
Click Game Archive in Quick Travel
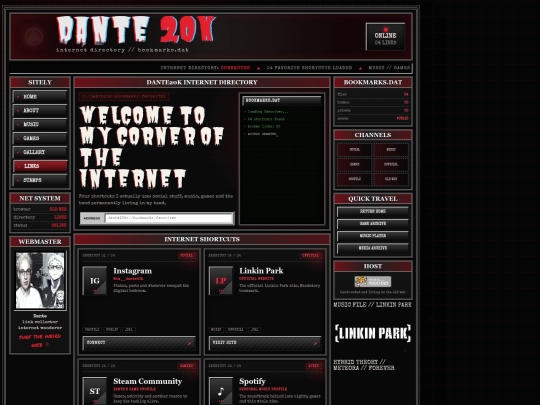373,224
